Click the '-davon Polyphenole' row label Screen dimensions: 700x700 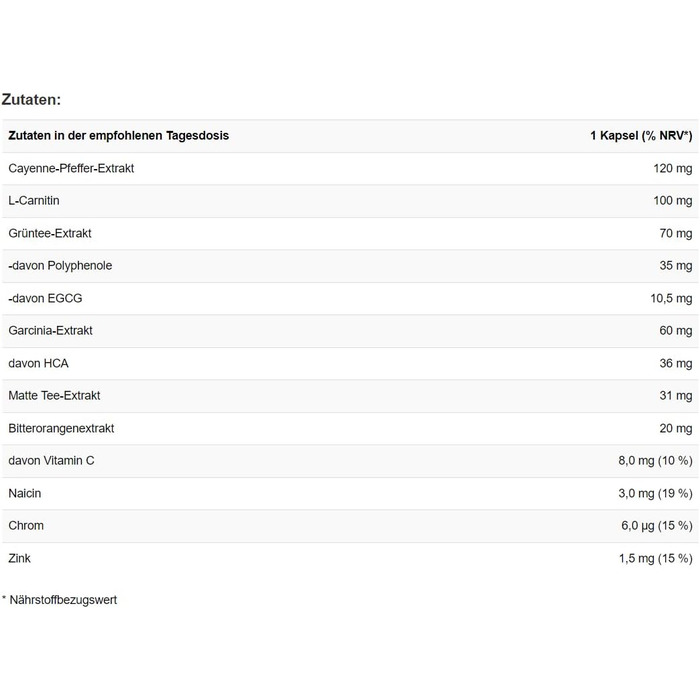click(x=60, y=266)
